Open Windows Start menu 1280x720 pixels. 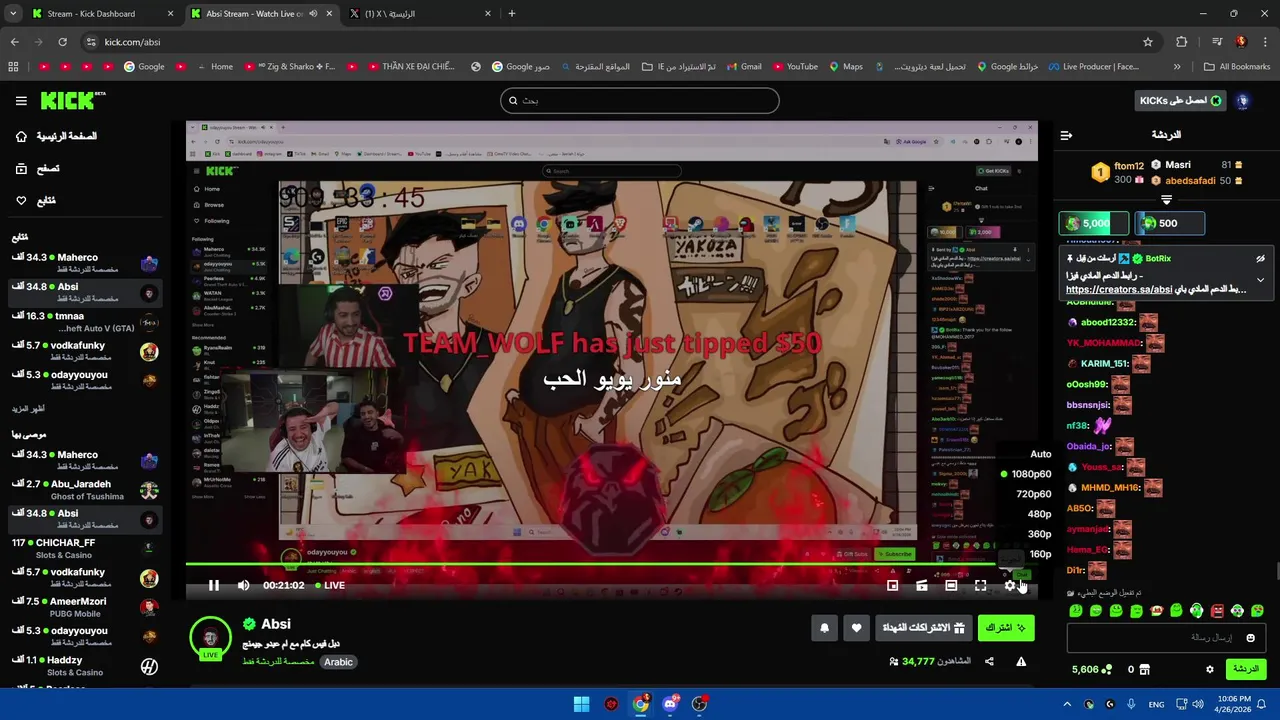coord(581,704)
